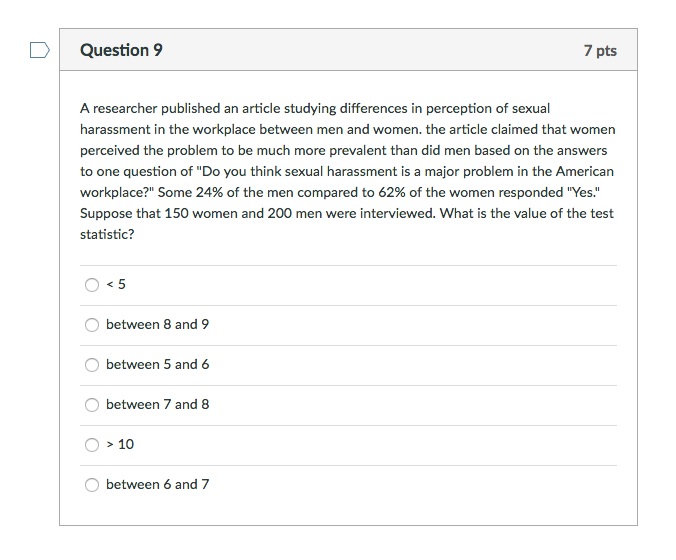
Task: Flag Question 9 with the bookmark icon
Action: [40, 50]
